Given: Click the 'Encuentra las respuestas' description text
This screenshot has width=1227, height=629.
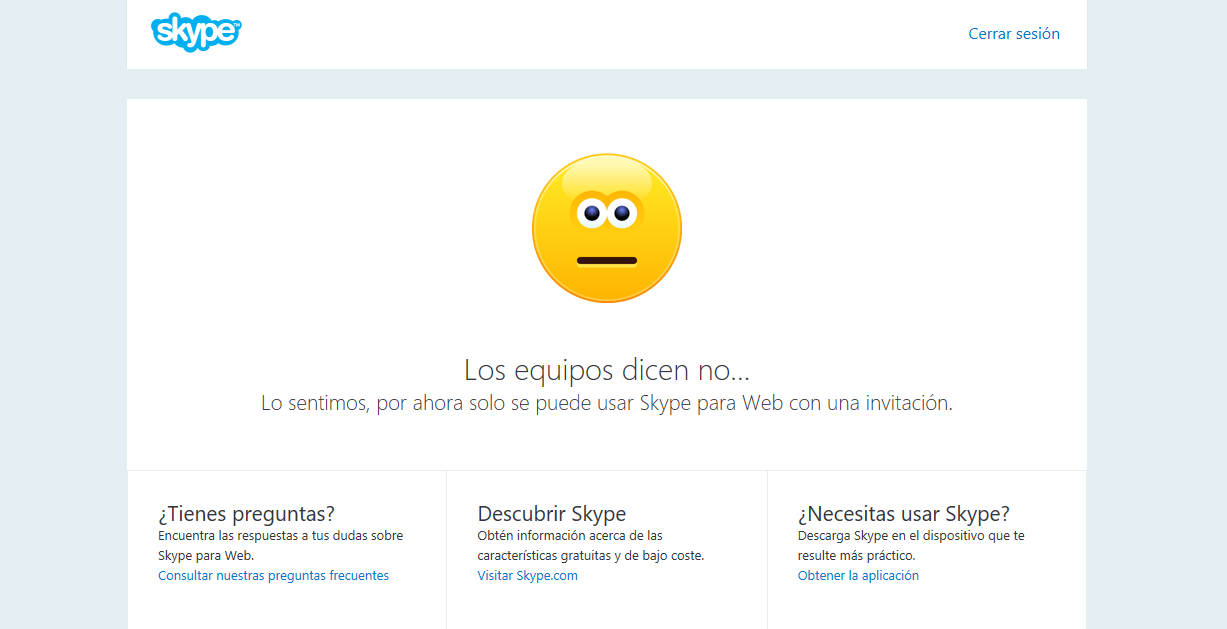Looking at the screenshot, I should (280, 545).
